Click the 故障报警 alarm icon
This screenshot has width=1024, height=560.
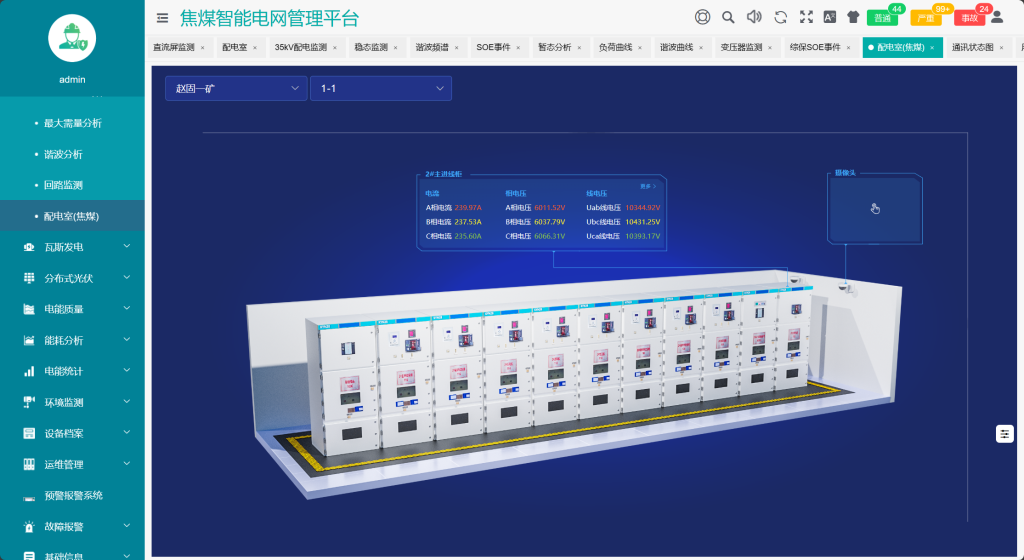coord(29,527)
